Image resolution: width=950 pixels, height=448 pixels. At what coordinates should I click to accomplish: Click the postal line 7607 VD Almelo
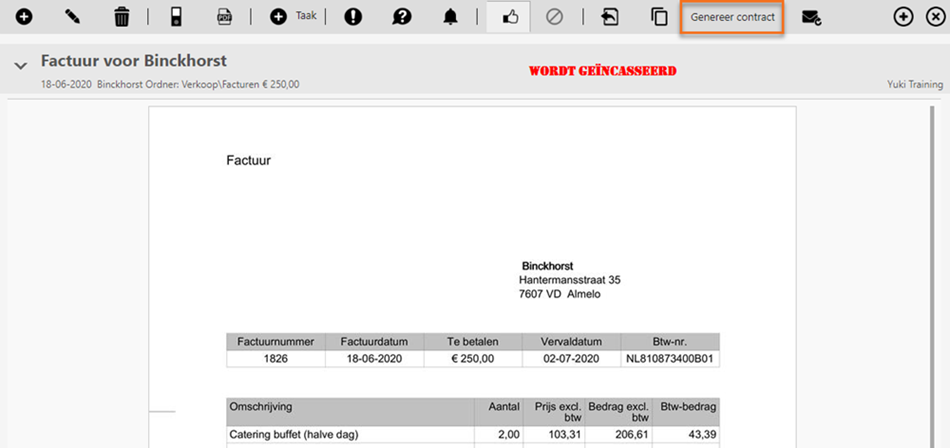560,295
